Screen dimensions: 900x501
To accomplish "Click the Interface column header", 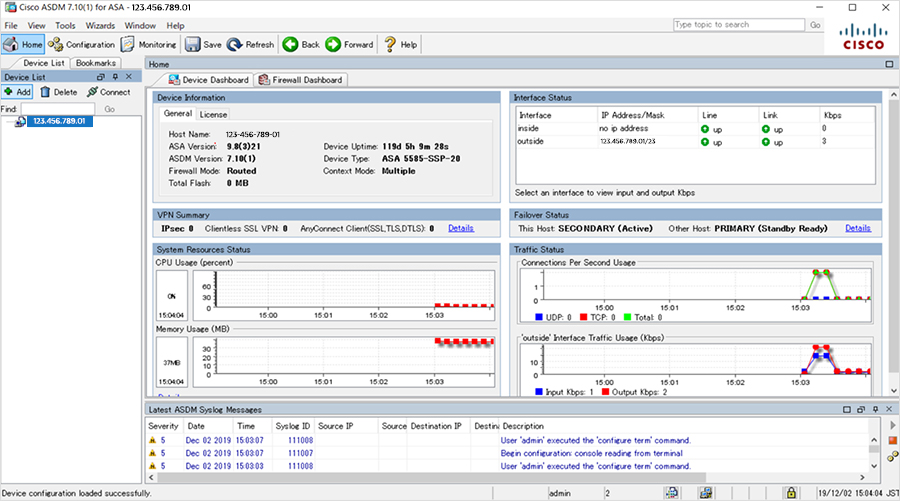I will pos(556,115).
